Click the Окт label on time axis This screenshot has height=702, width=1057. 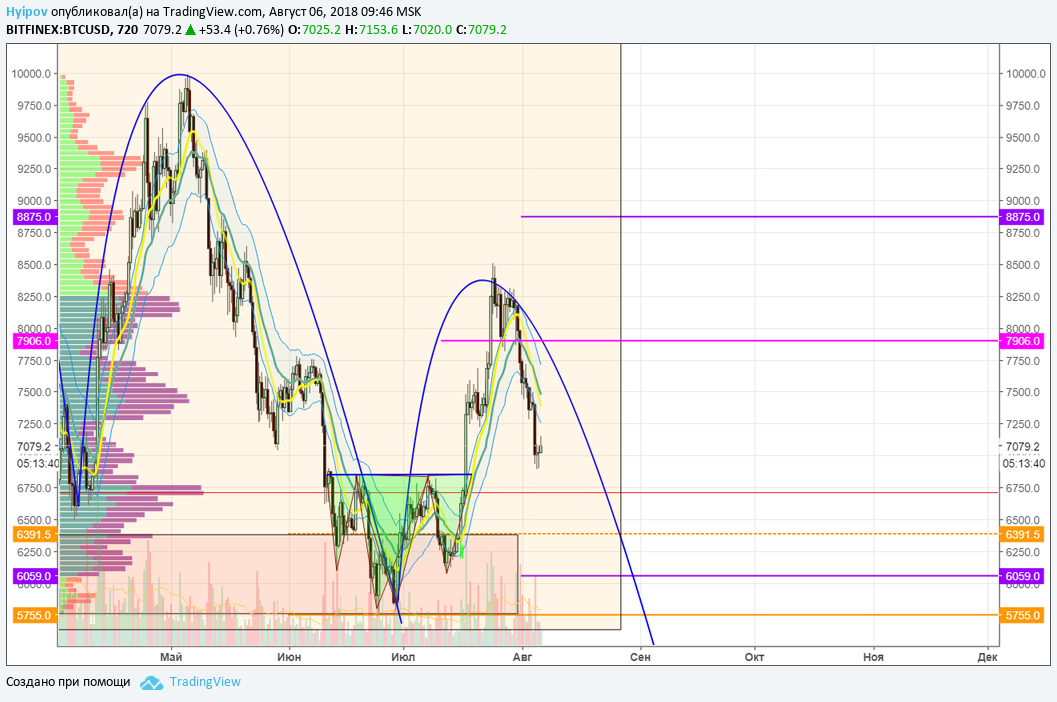click(754, 657)
